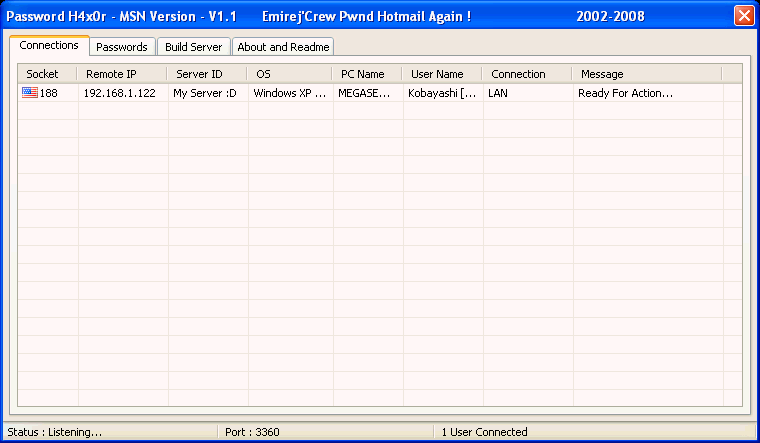760x443 pixels.
Task: Open the About and Readme tab
Action: pos(282,47)
